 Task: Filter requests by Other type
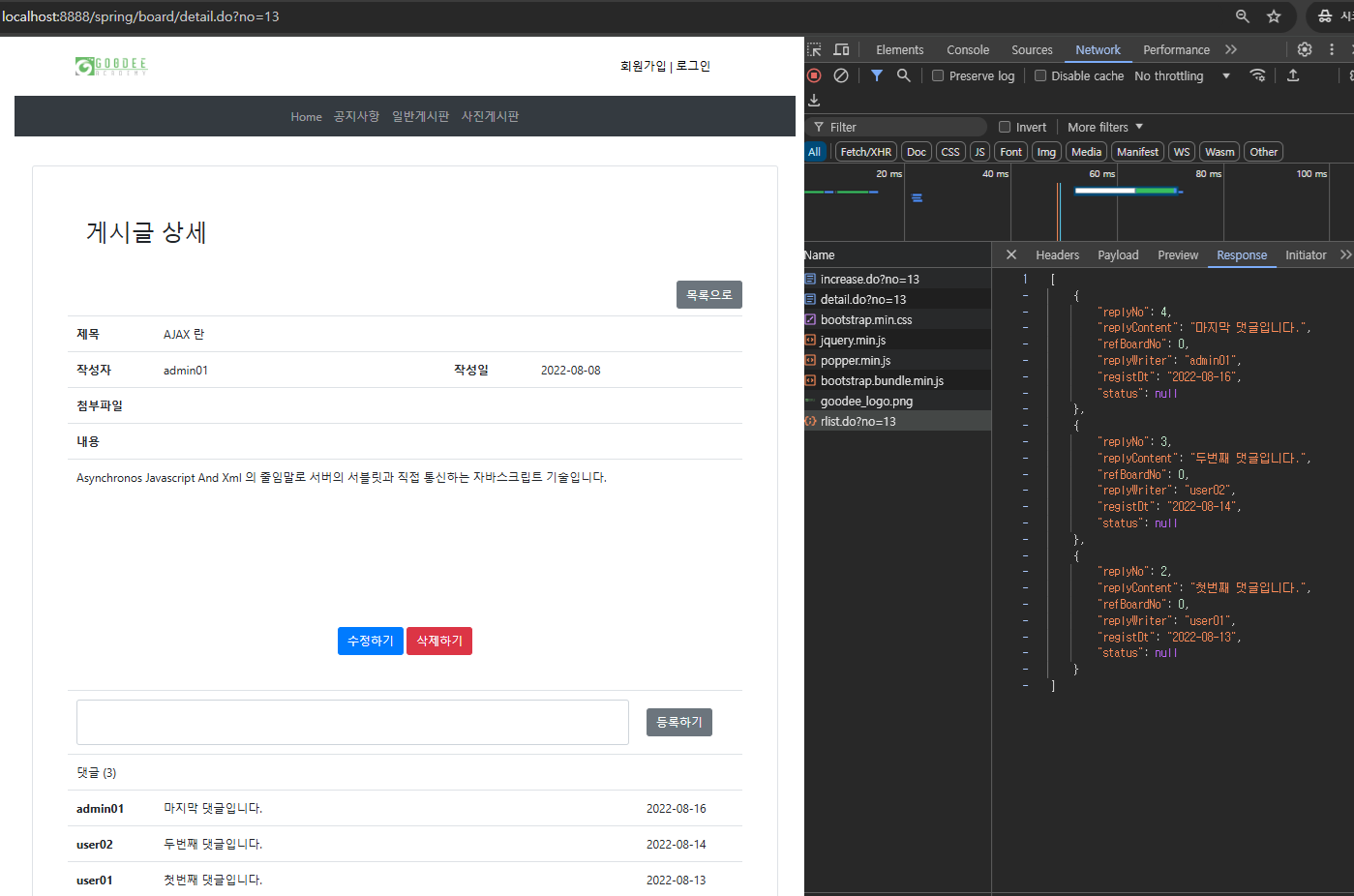1264,152
